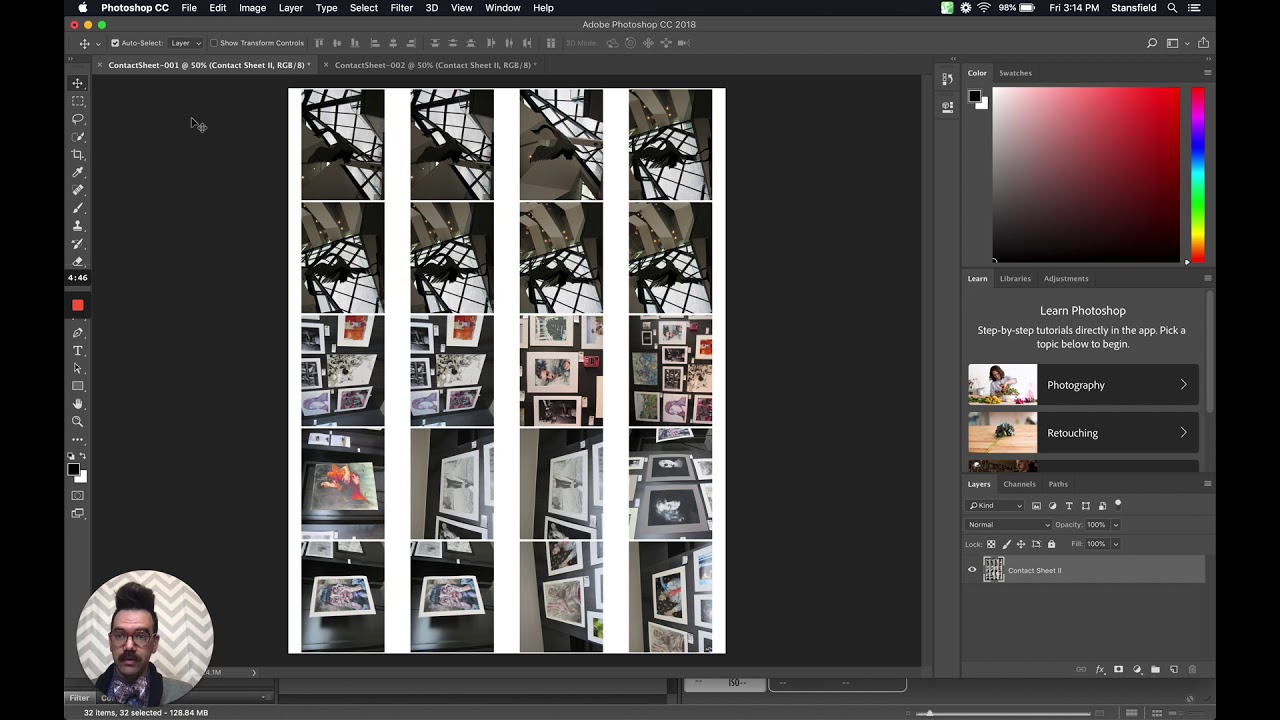Viewport: 1280px width, 720px height.
Task: Delete layer with trash icon
Action: click(x=1192, y=670)
